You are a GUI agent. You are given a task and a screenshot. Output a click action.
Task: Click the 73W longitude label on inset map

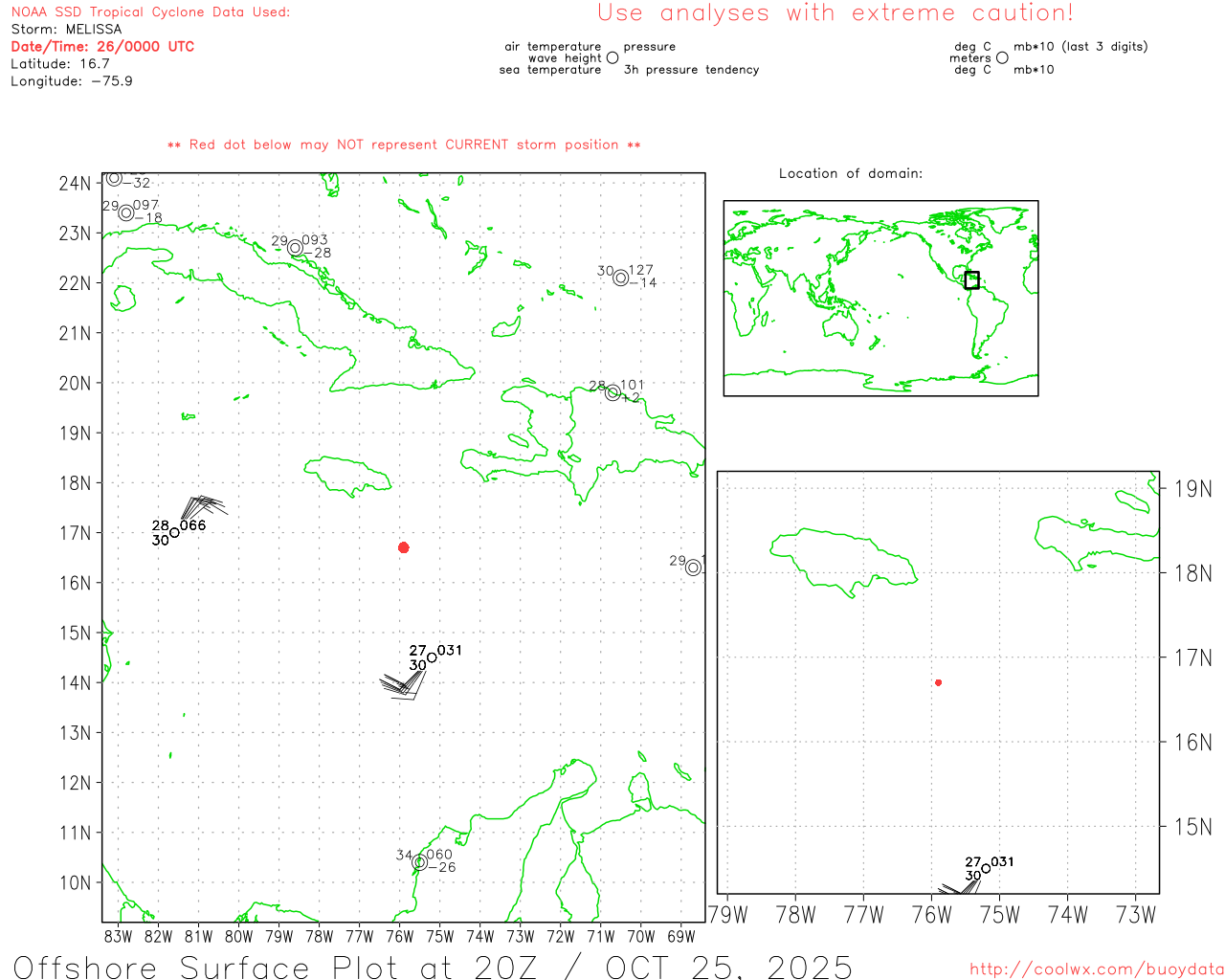click(x=1136, y=915)
